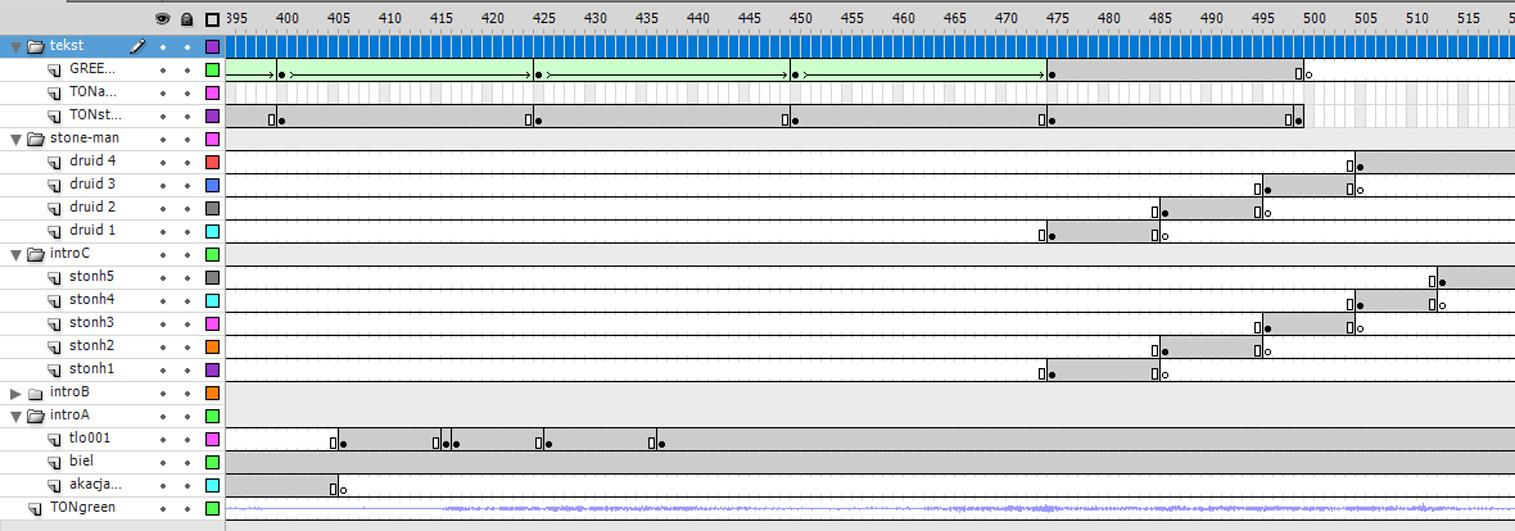Hide the tlo001 layer using its visibility dot
The image size is (1515, 531).
coord(163,439)
